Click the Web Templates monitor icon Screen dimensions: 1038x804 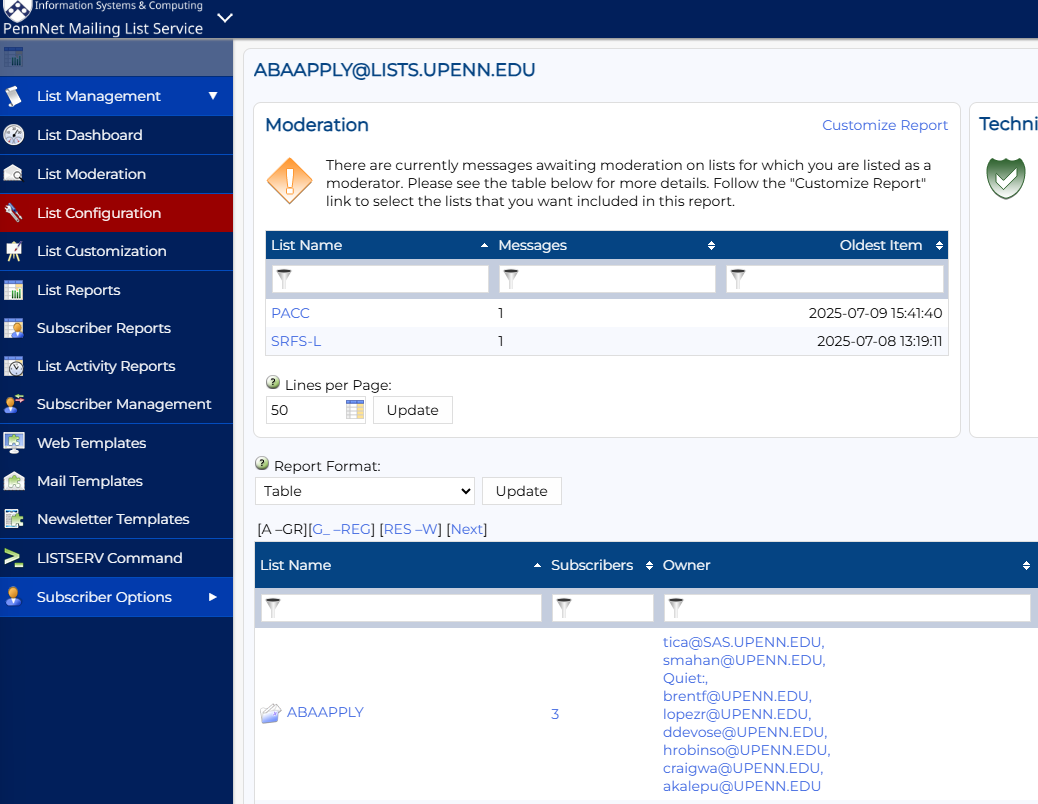pos(14,443)
